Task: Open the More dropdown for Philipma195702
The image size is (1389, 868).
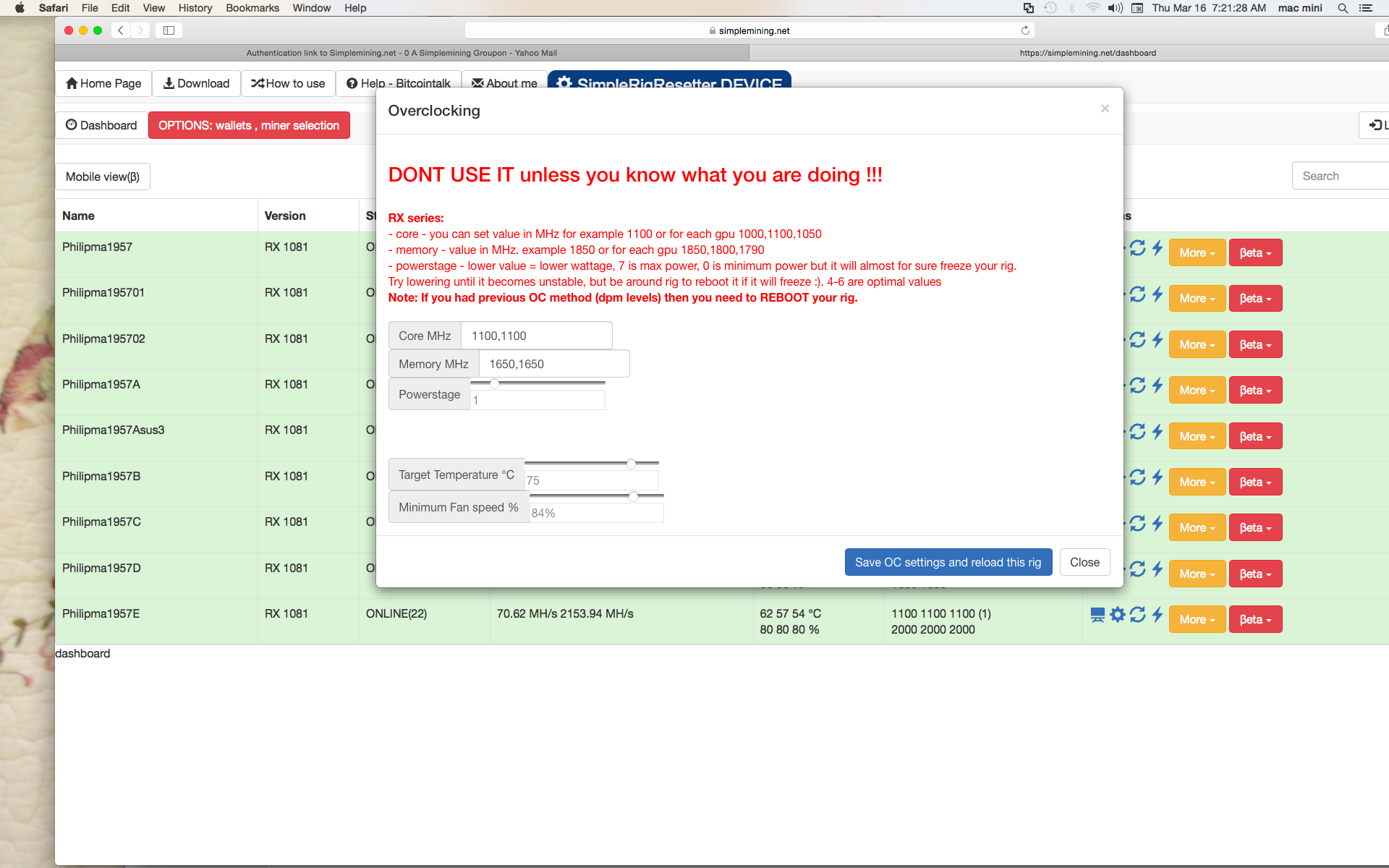Action: (1197, 344)
